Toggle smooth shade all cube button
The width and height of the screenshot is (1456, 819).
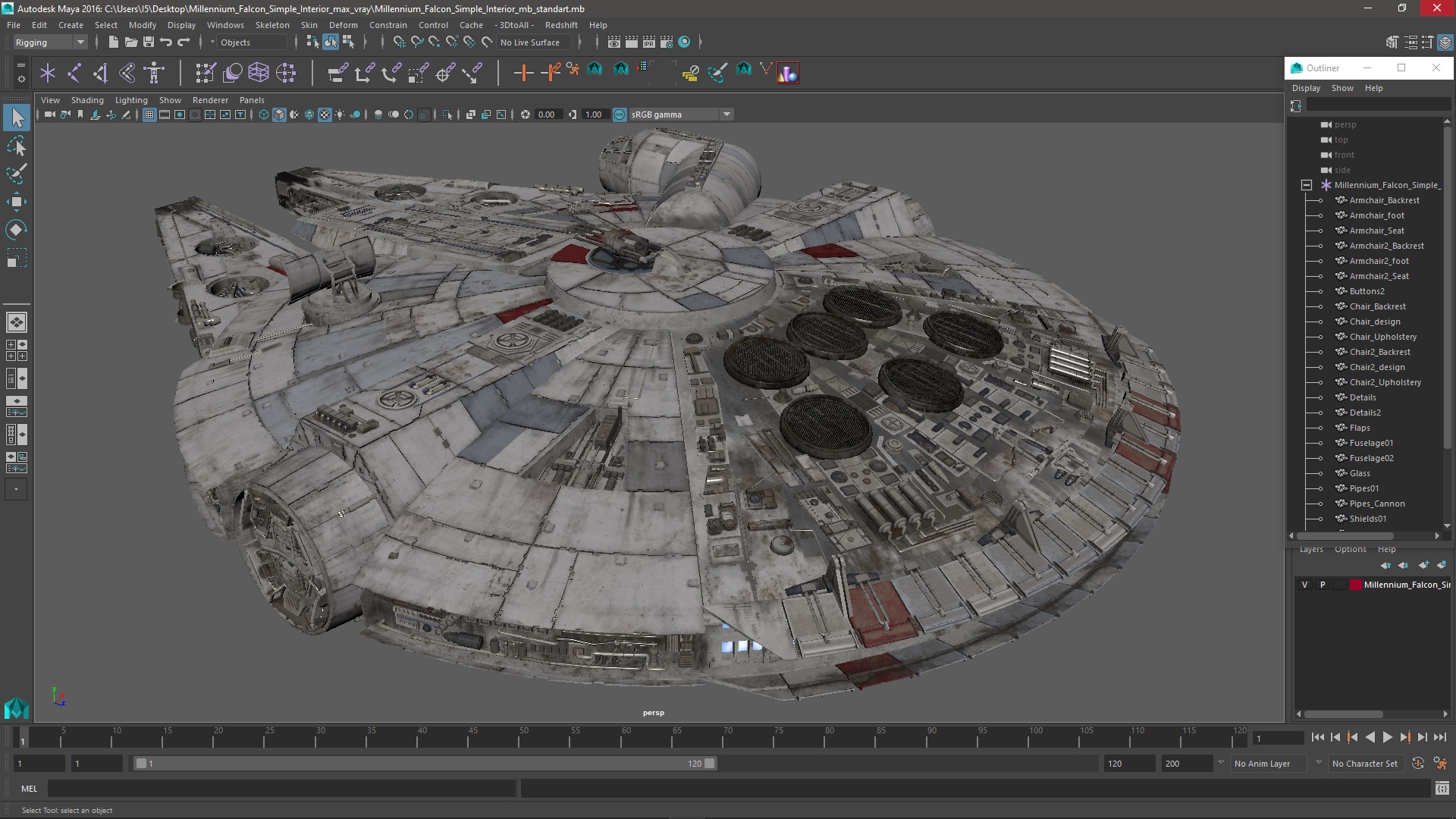(279, 115)
